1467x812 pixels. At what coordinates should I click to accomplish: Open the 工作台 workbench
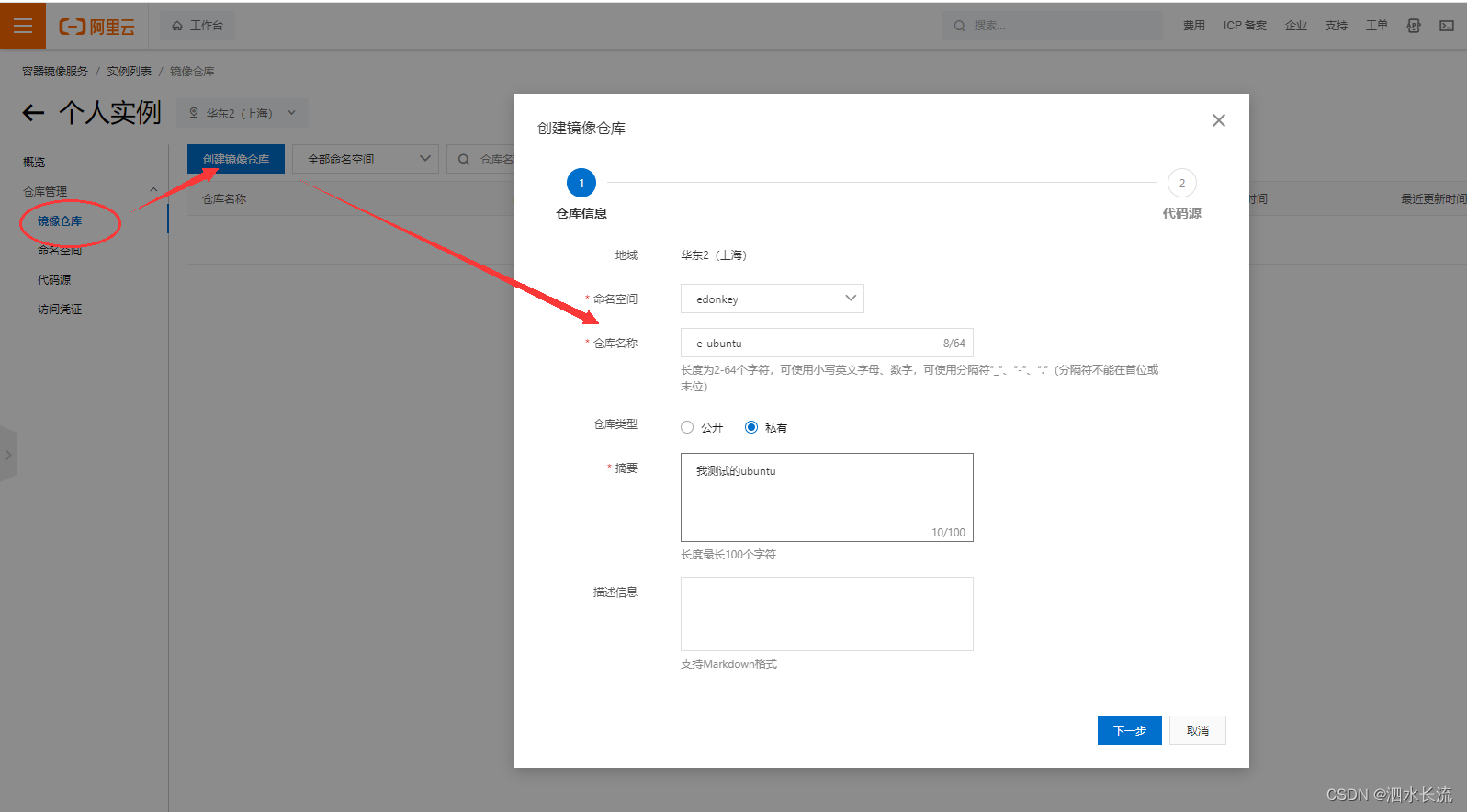click(197, 26)
